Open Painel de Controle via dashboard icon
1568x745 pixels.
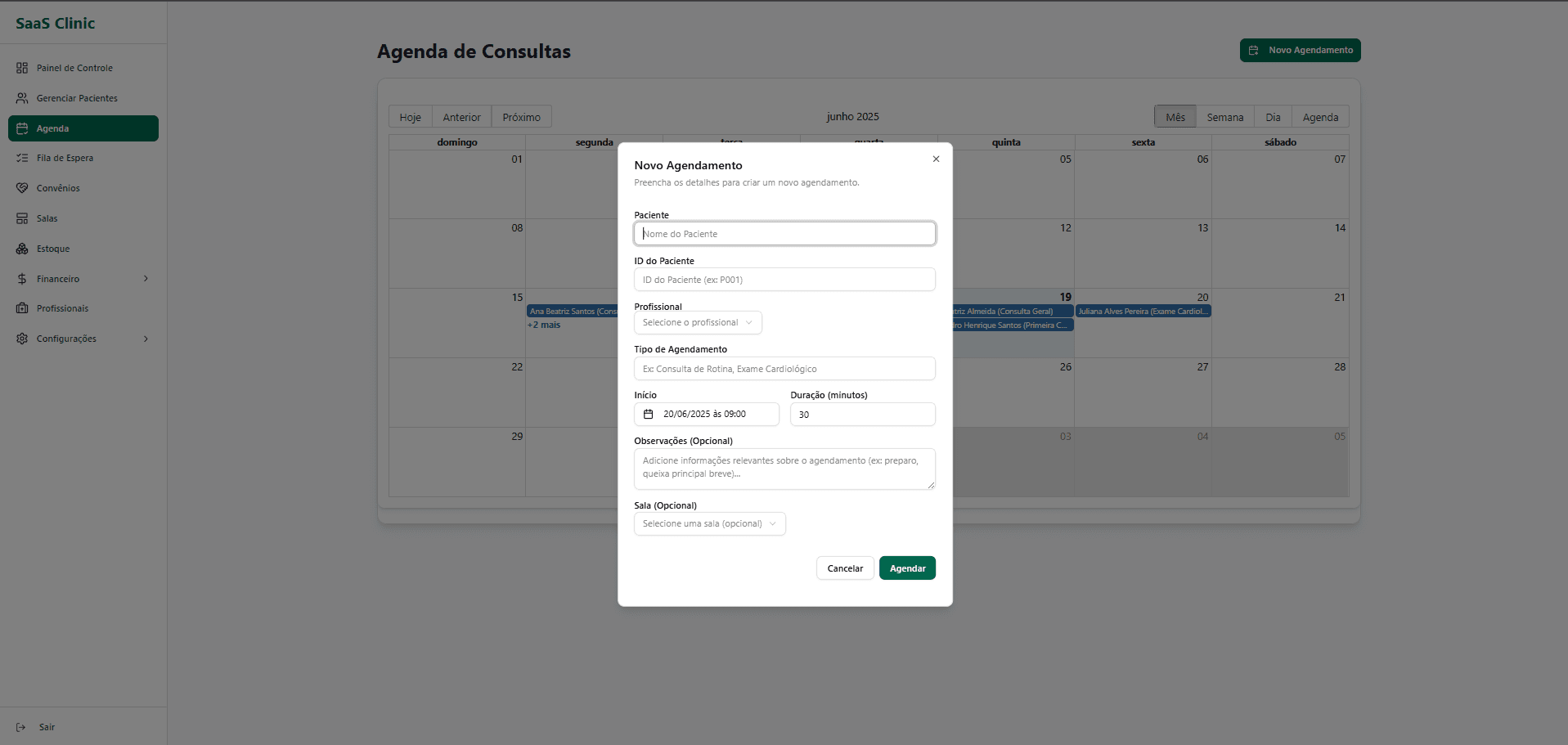pos(22,68)
